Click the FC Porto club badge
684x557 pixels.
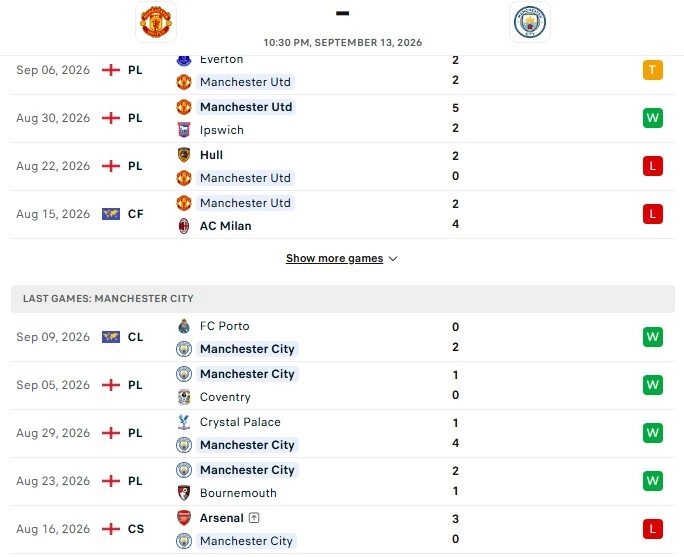click(x=184, y=326)
